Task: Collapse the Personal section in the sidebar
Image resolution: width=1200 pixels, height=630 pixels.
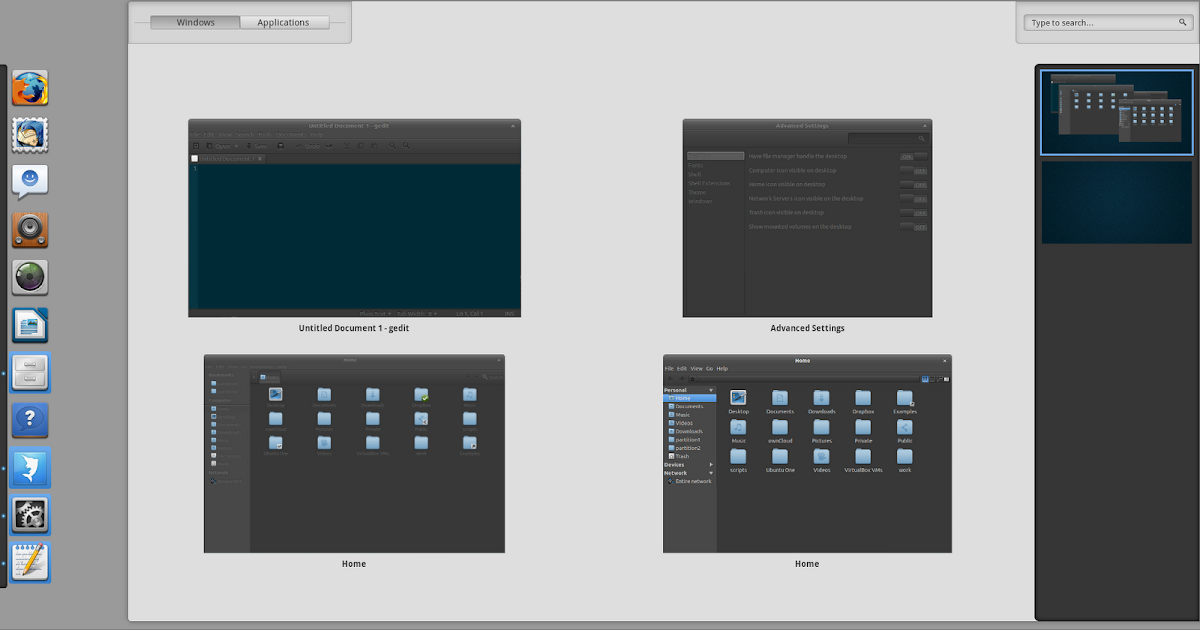Action: point(711,390)
